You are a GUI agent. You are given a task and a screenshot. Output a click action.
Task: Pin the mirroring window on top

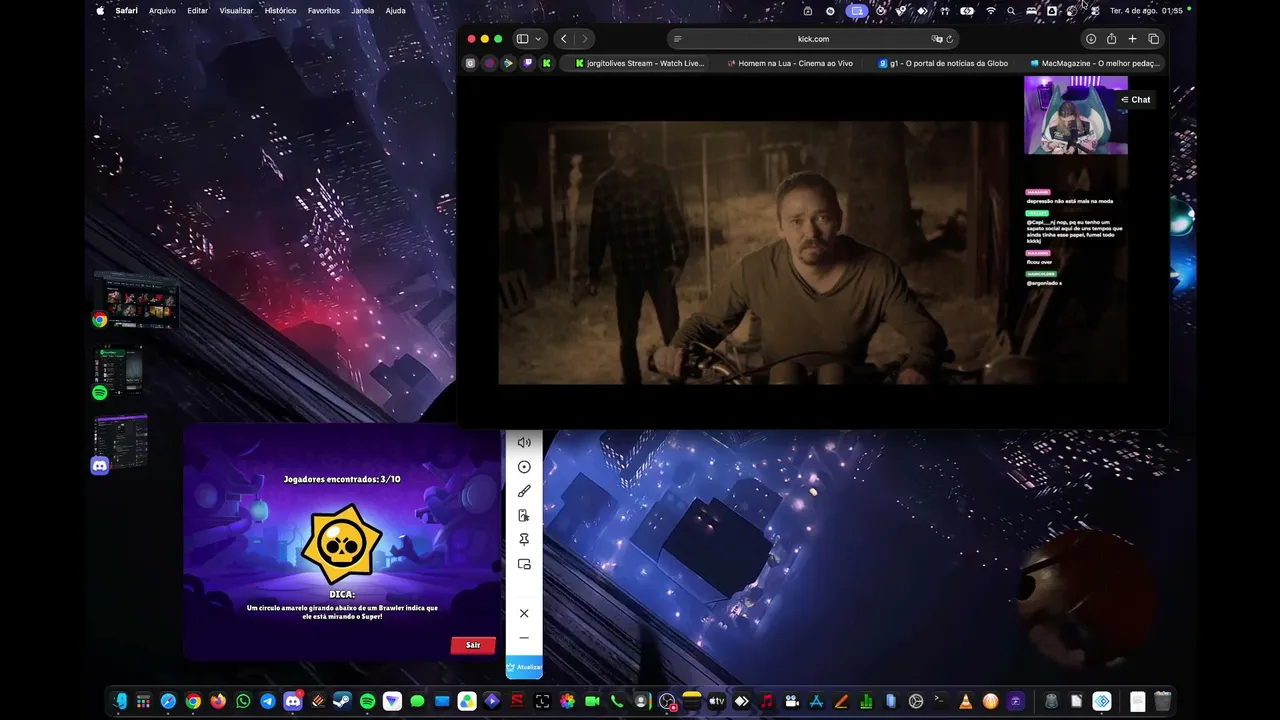tap(524, 540)
